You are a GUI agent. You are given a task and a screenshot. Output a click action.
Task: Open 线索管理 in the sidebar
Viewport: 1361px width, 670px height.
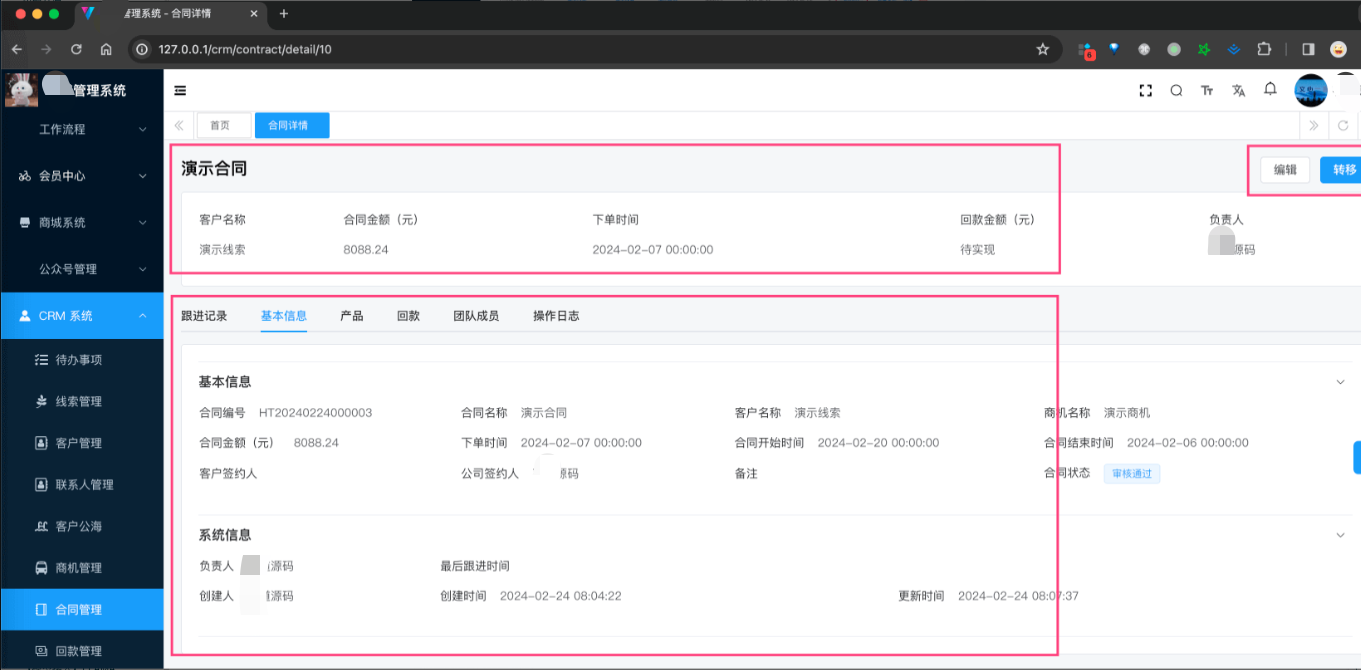pos(81,401)
